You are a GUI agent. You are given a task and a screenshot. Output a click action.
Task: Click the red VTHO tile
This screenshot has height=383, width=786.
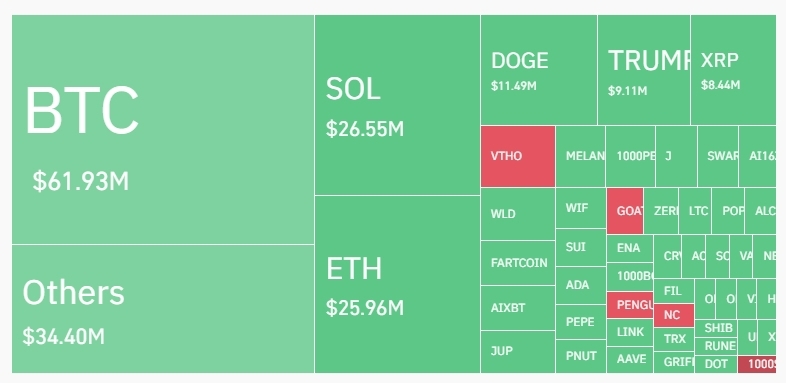518,156
